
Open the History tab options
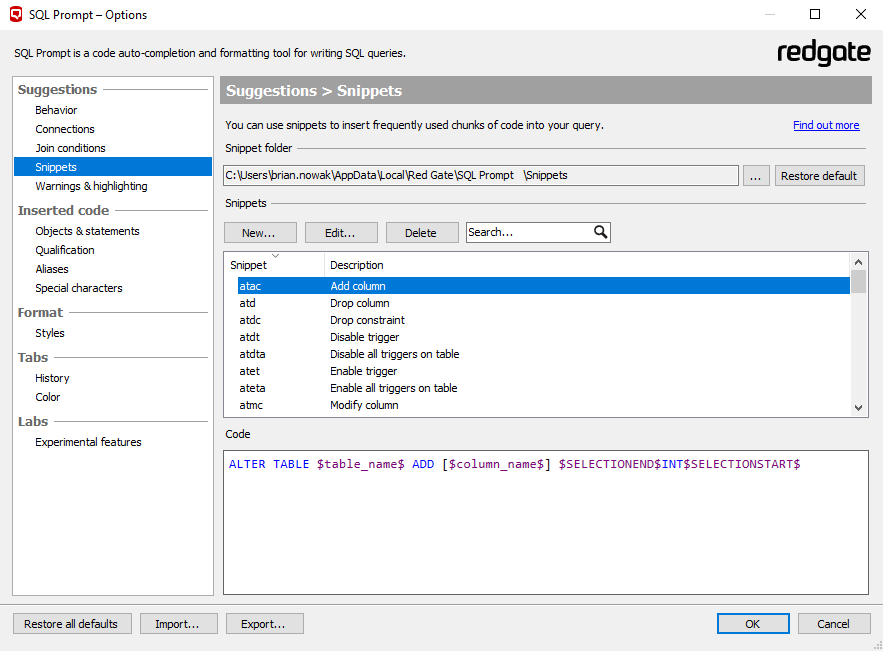click(x=52, y=378)
